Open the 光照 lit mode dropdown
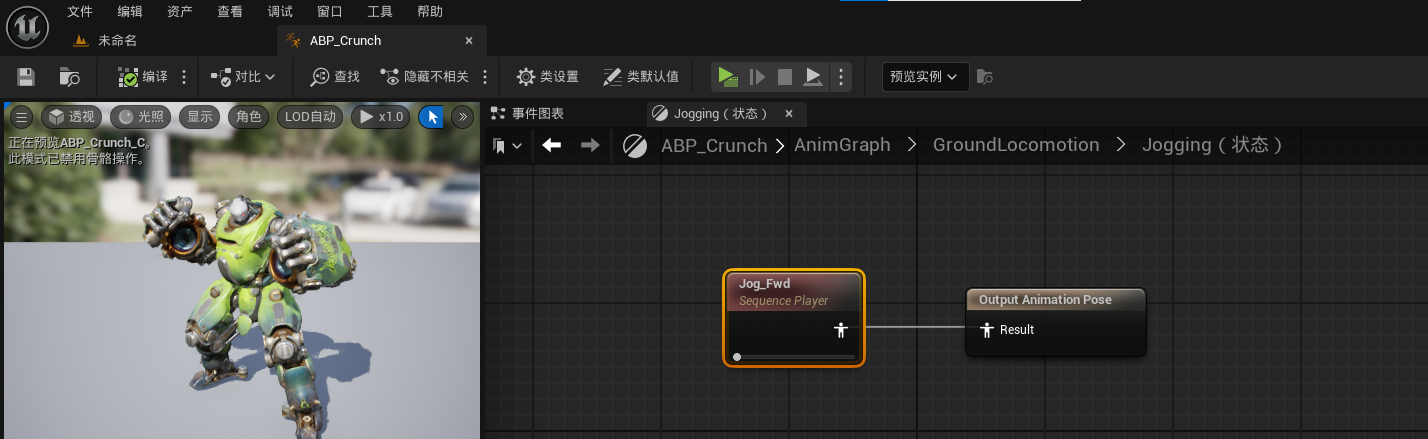The width and height of the screenshot is (1428, 439). [x=140, y=117]
